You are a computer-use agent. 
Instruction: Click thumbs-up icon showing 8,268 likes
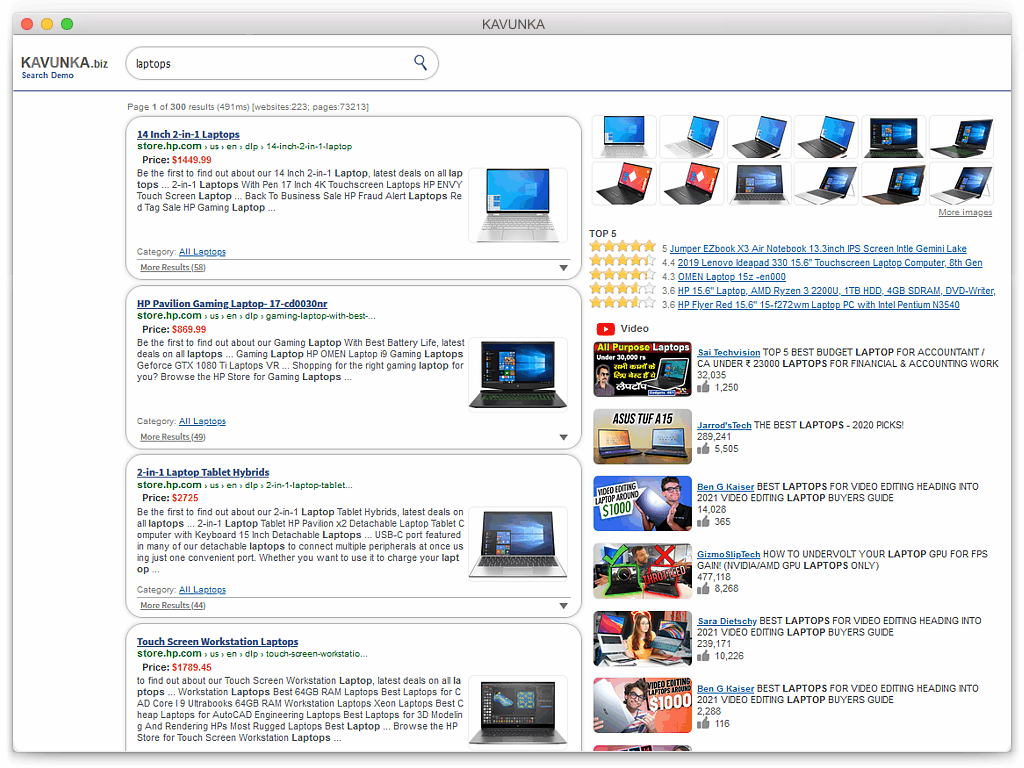(704, 589)
